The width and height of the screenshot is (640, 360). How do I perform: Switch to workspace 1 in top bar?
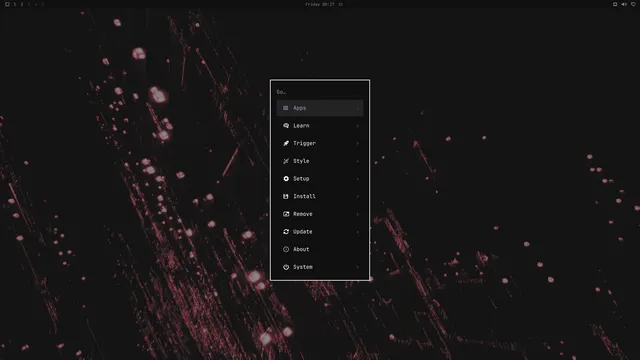tap(15, 4)
